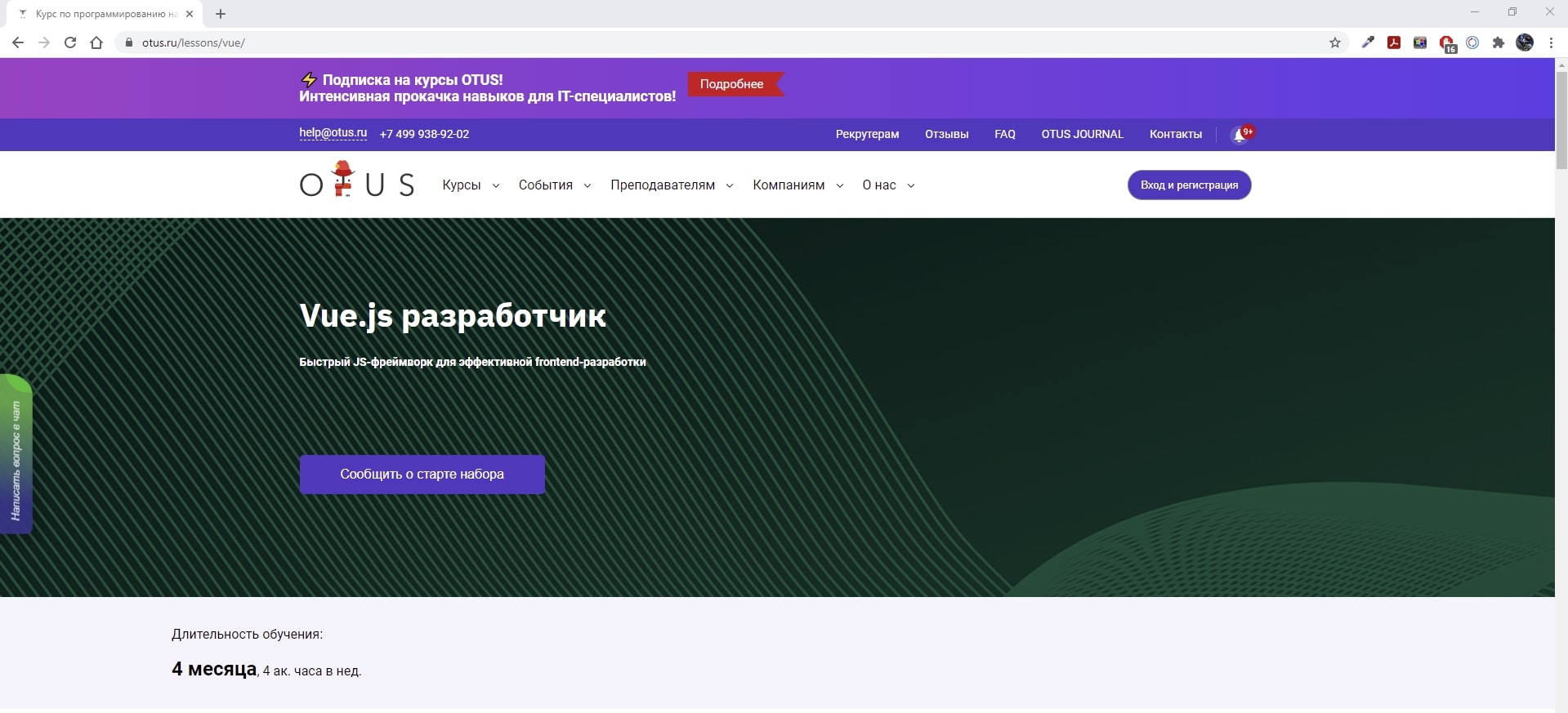Open the Отзывы page
The image size is (1568, 713).
[x=946, y=134]
